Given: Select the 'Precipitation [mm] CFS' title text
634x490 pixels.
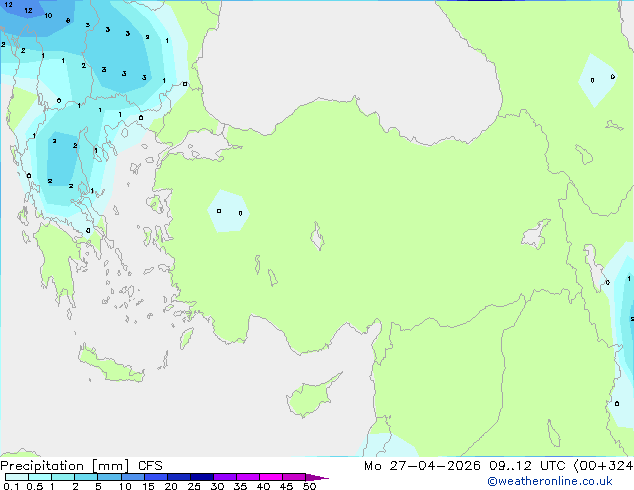Looking at the screenshot, I should pyautogui.click(x=81, y=466).
